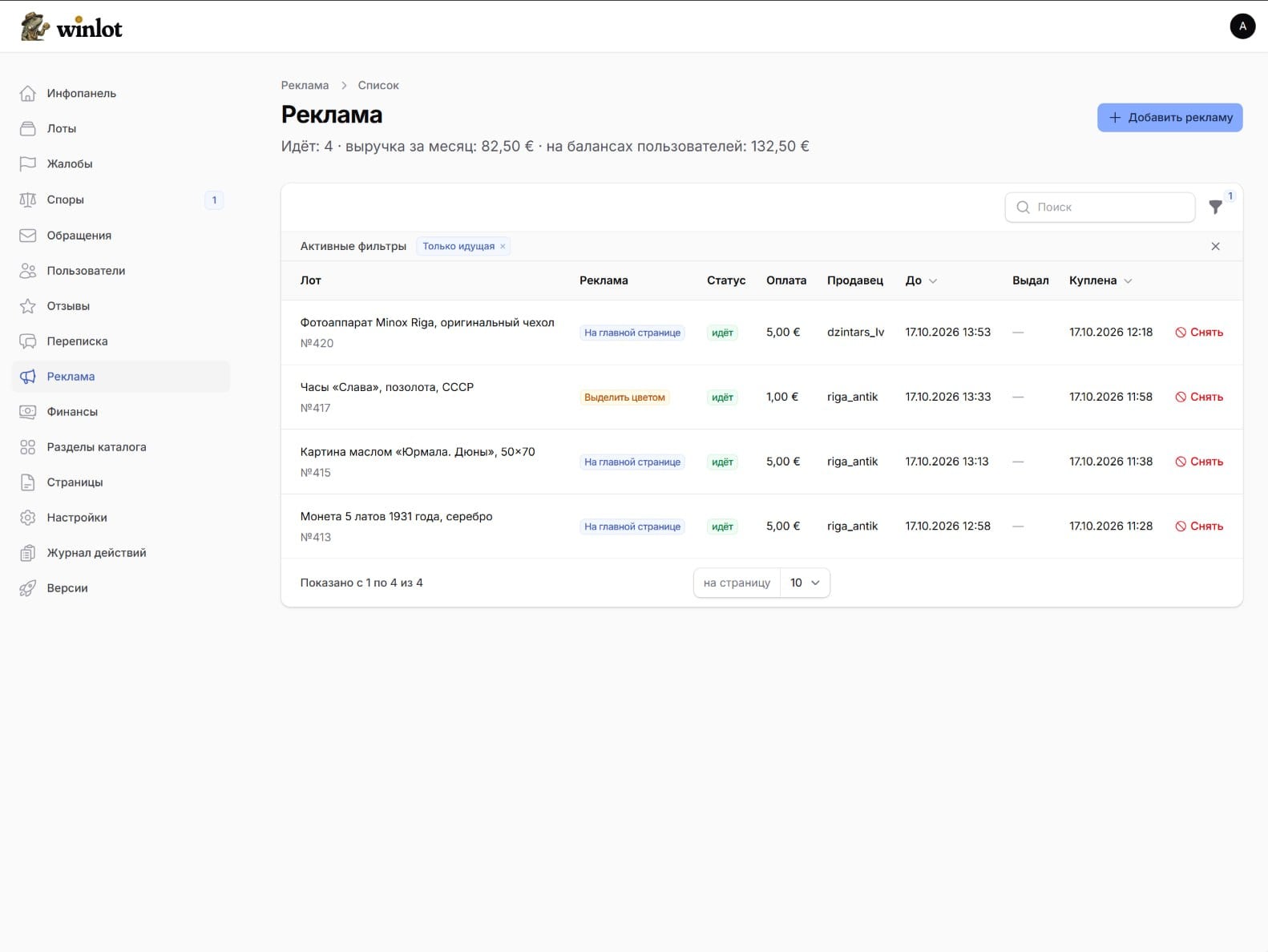
Task: Open the filter funnel icon
Action: pos(1215,207)
